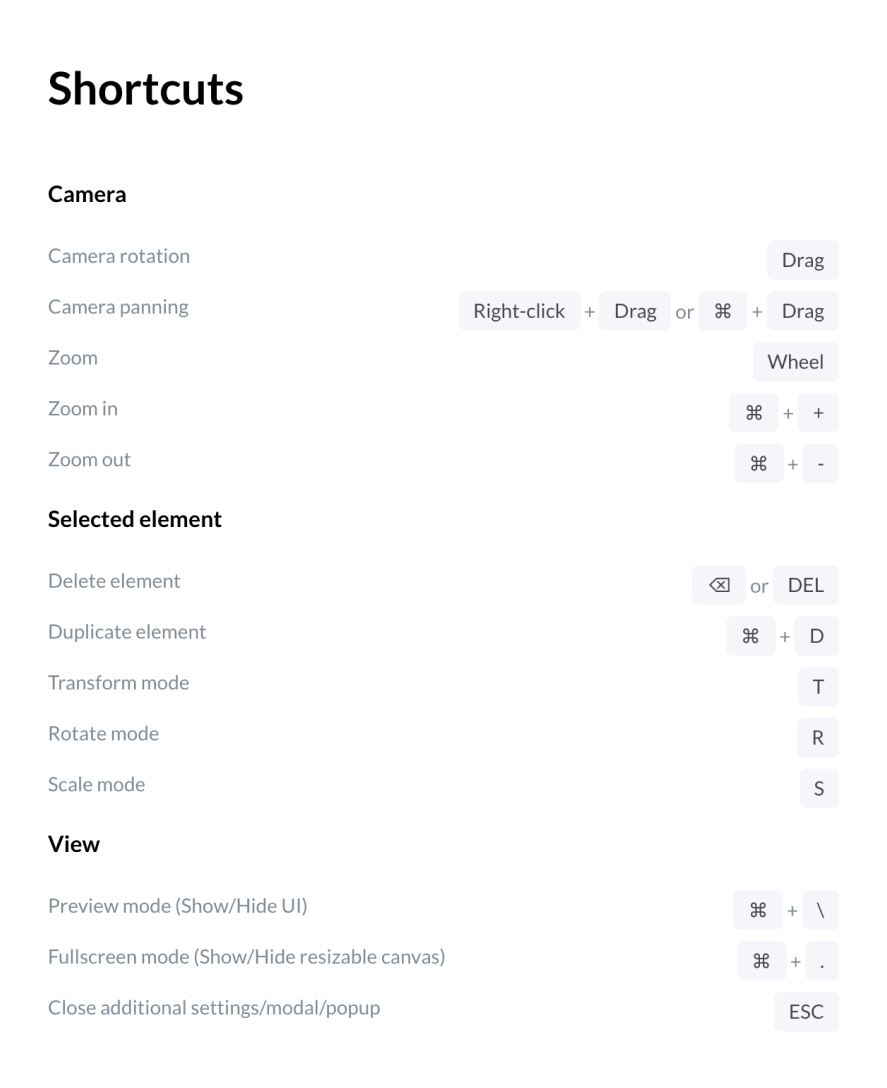The width and height of the screenshot is (887, 1088).
Task: Click the backspace icon key for Delete element
Action: coord(718,585)
